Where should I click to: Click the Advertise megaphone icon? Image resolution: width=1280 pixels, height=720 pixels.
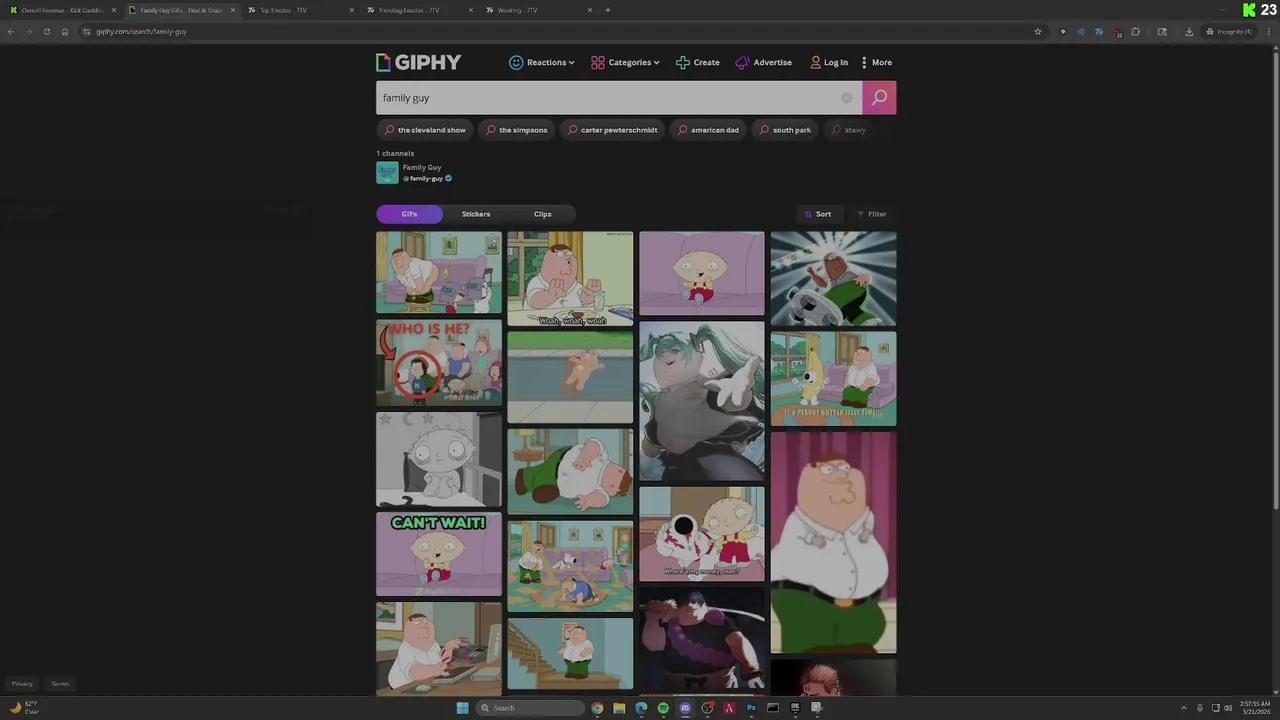742,62
